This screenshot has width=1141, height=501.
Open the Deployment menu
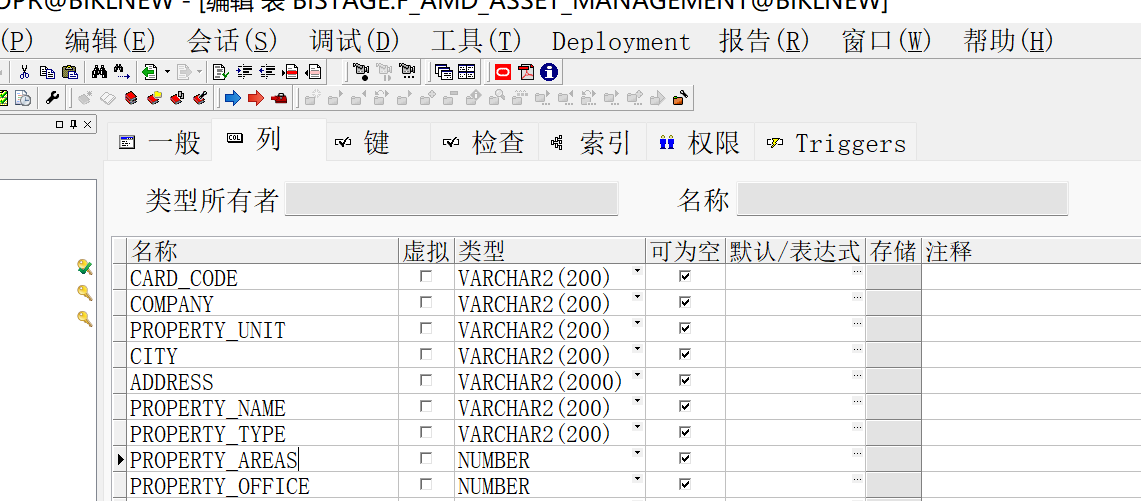(621, 42)
